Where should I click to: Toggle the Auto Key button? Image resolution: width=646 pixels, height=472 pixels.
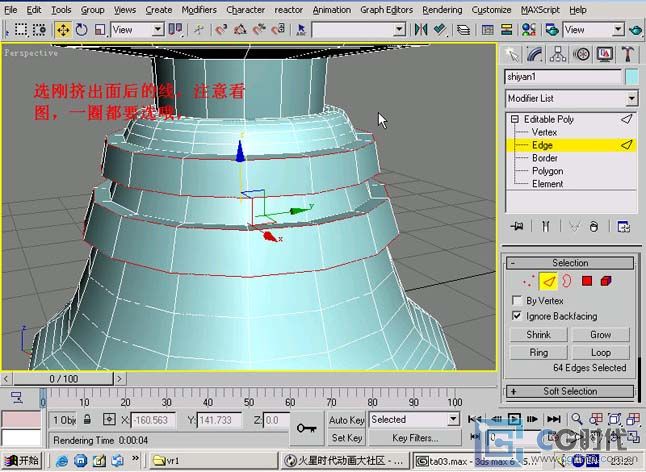(x=346, y=420)
